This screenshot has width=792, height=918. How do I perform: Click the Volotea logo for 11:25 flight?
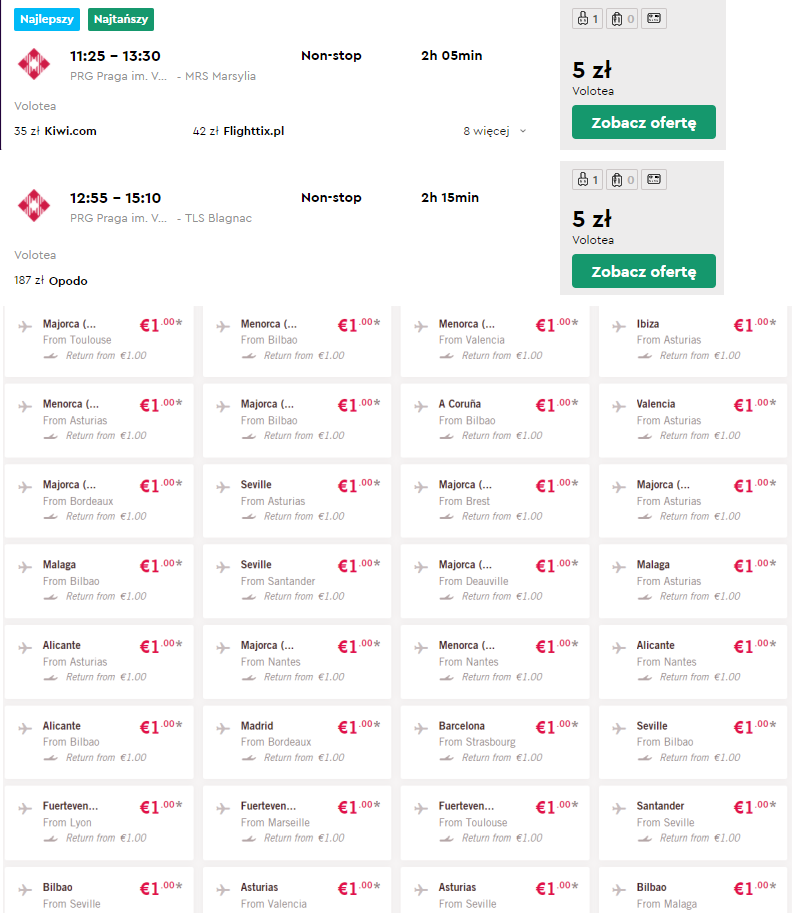pos(34,64)
